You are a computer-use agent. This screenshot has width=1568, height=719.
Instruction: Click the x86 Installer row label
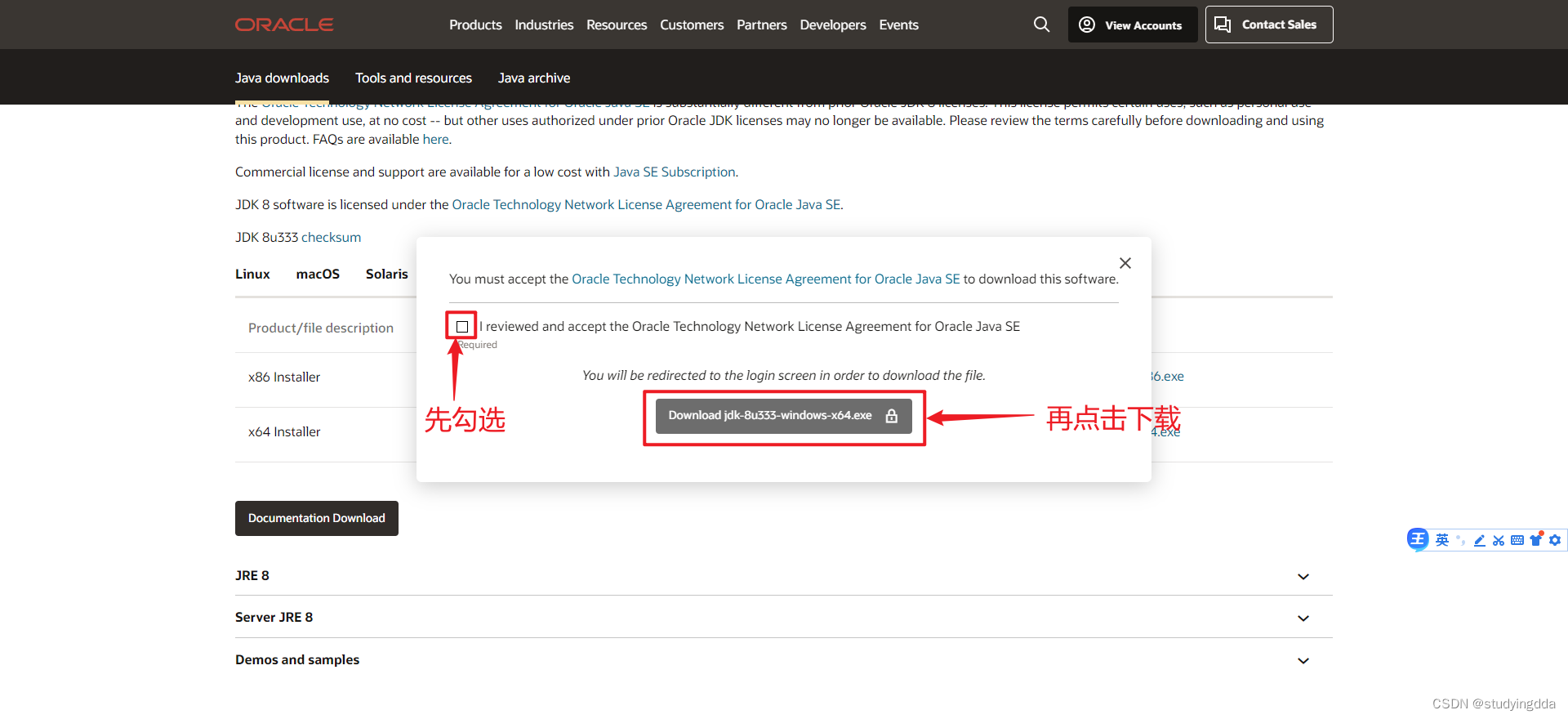[284, 377]
